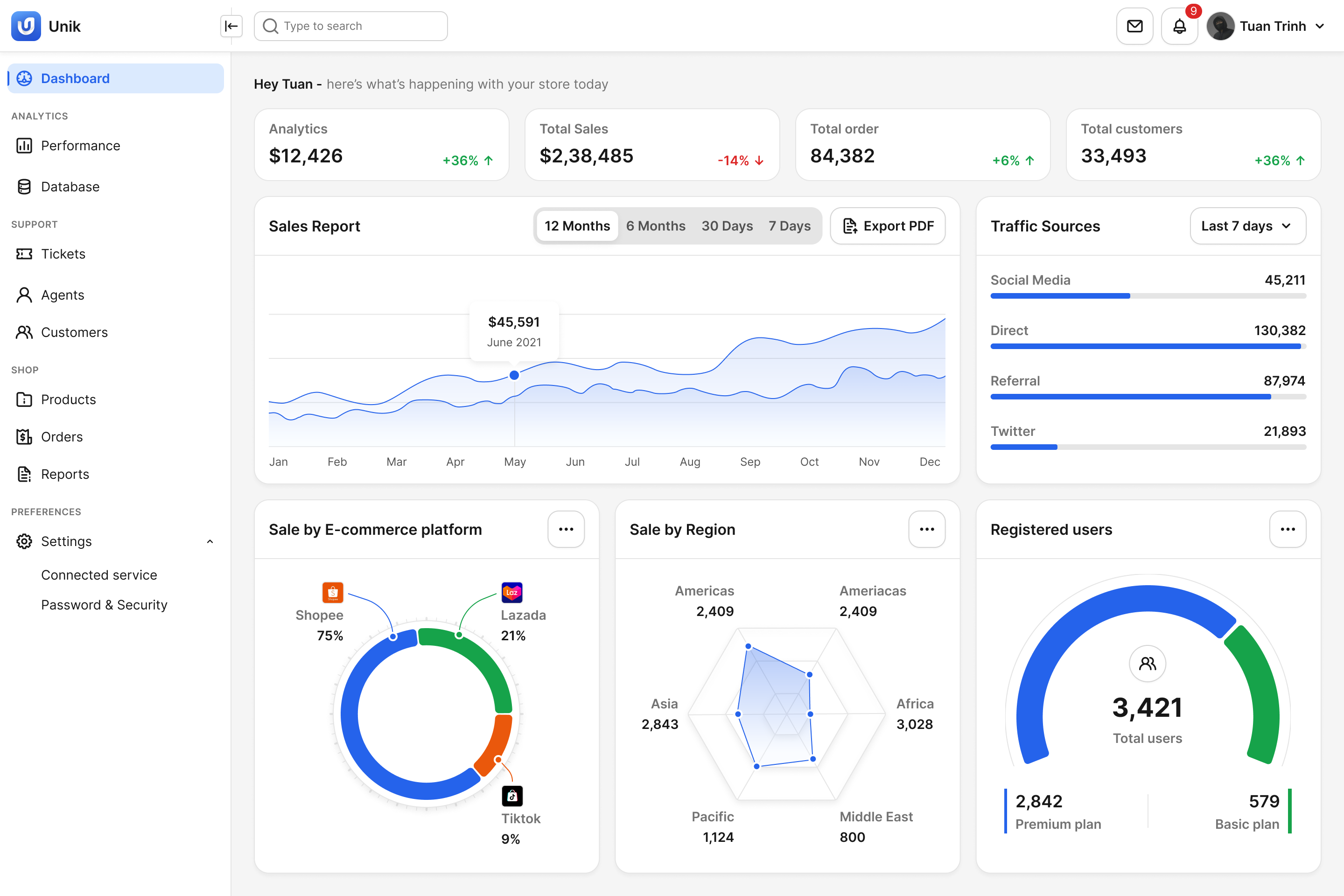
Task: Open notifications bell with red badge
Action: click(x=1179, y=26)
